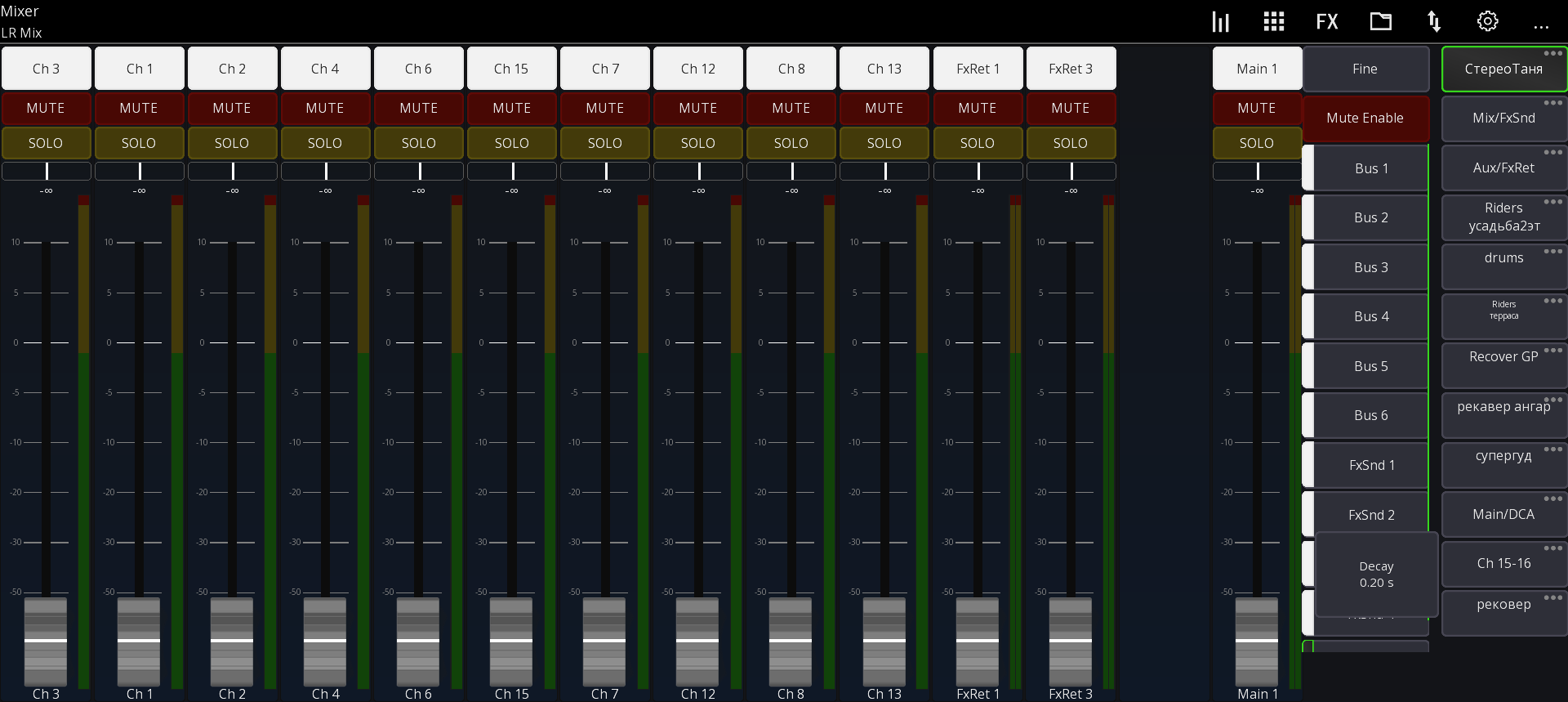Screen dimensions: 1568x702
Task: Open options dots for рекавер ангар layer
Action: click(1553, 400)
